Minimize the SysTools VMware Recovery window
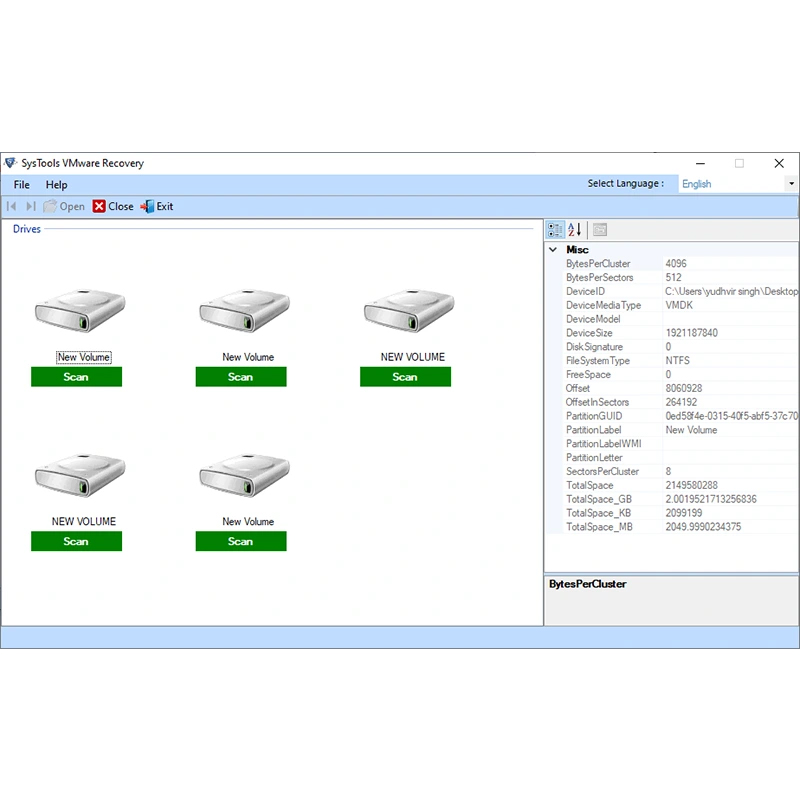The width and height of the screenshot is (800, 800). pos(701,163)
